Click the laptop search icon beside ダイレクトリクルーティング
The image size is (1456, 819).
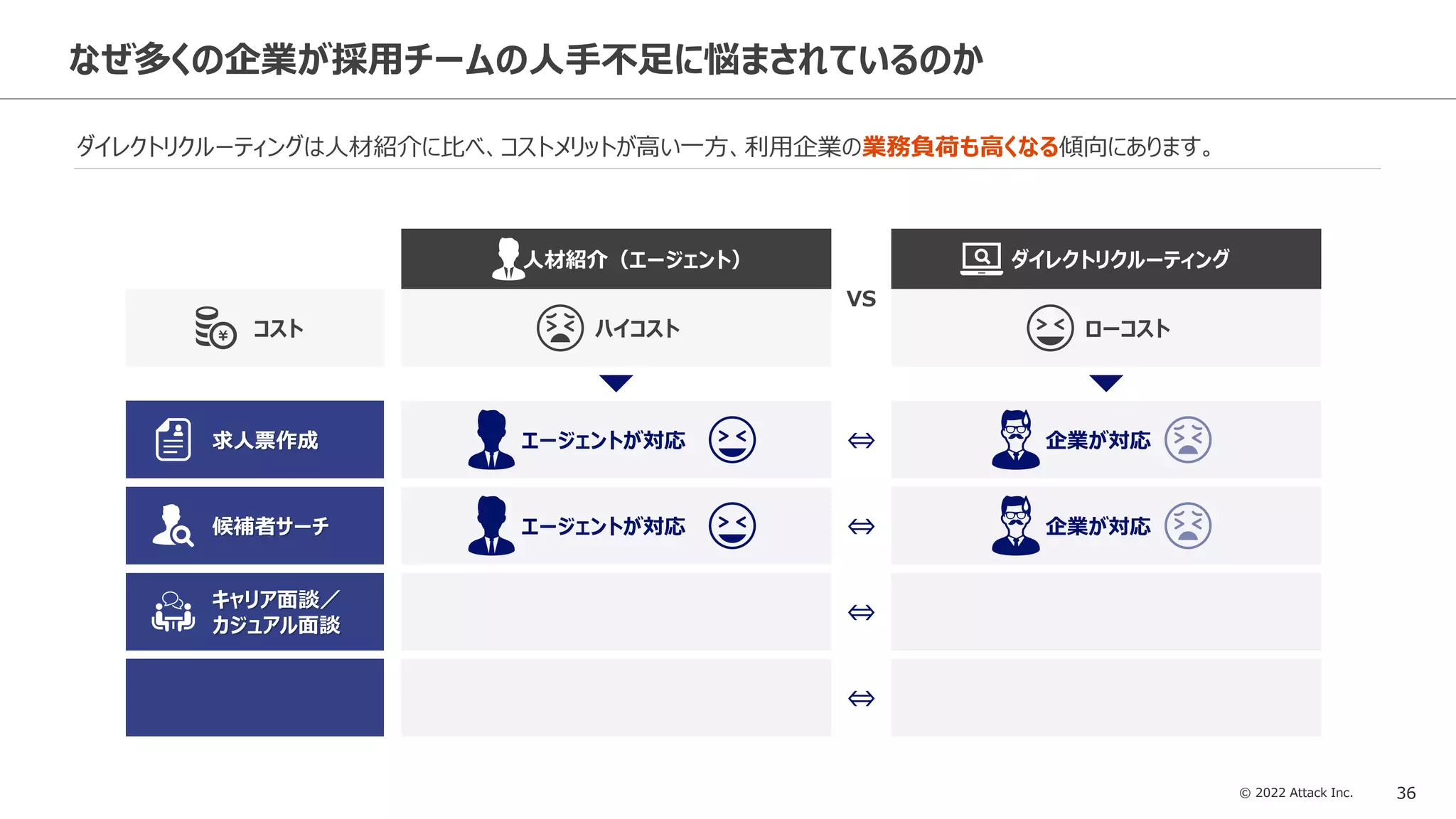[981, 259]
